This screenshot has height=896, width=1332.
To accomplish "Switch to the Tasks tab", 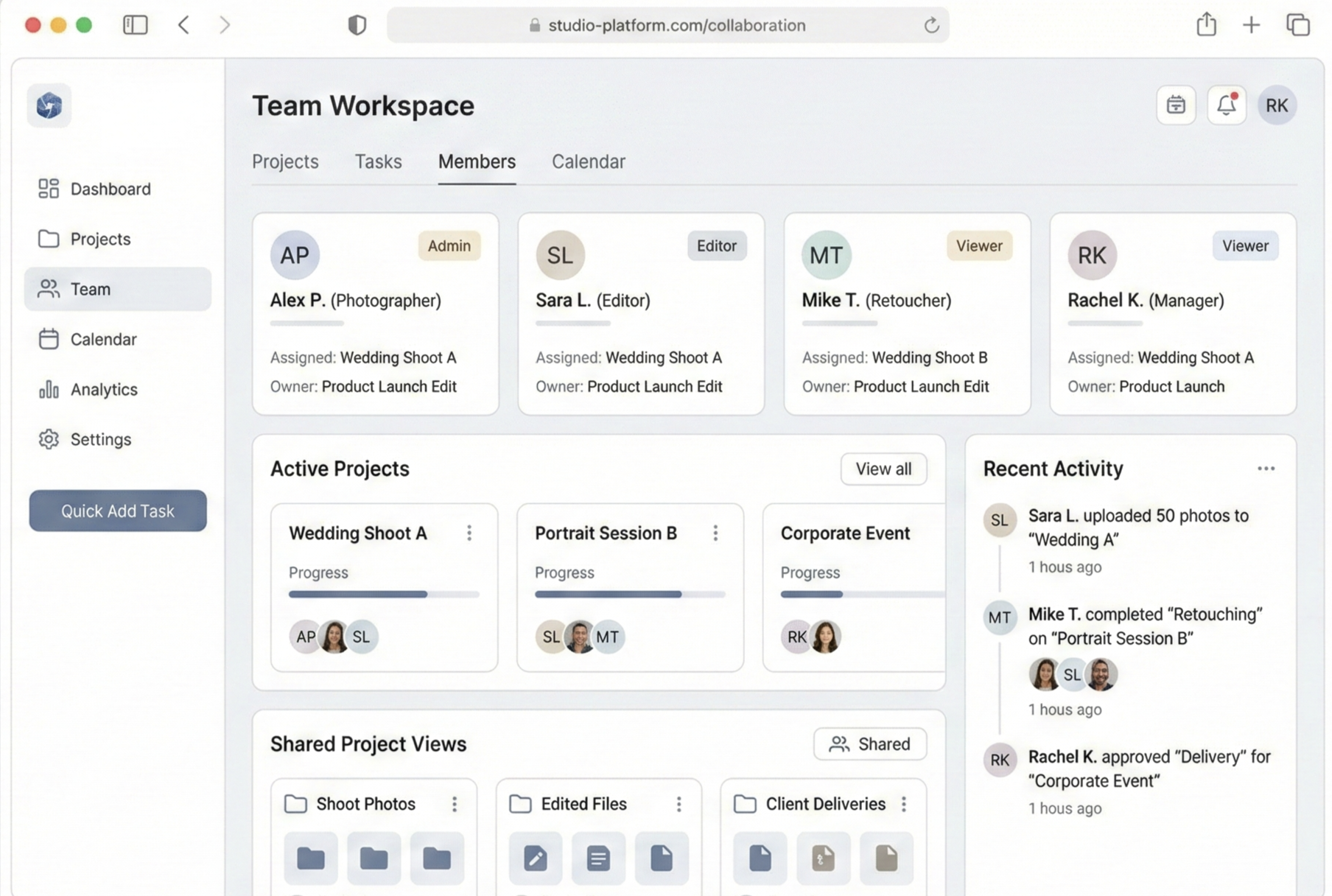I will (x=378, y=161).
